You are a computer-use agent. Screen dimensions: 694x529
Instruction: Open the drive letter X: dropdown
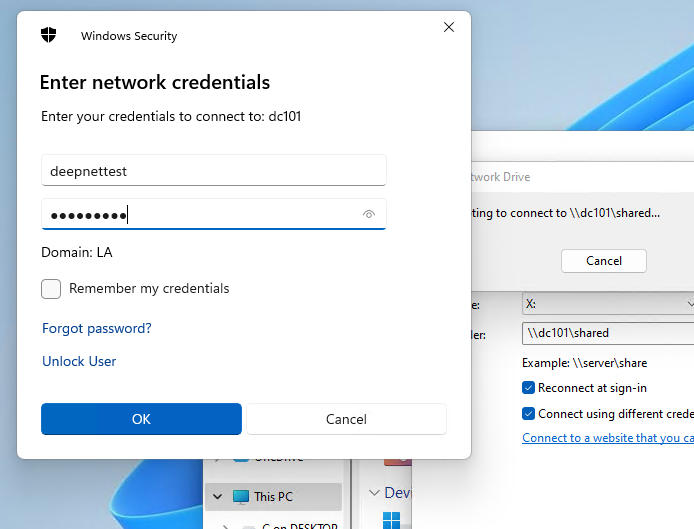pyautogui.click(x=608, y=304)
